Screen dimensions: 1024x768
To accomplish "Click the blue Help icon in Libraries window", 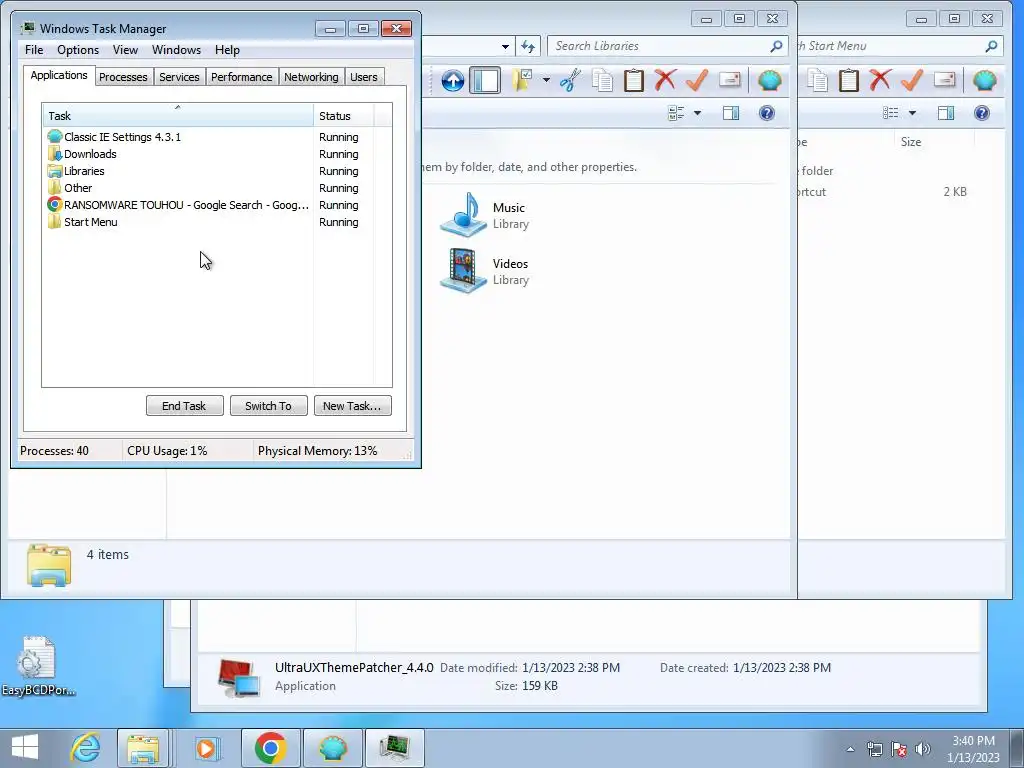I will (767, 114).
